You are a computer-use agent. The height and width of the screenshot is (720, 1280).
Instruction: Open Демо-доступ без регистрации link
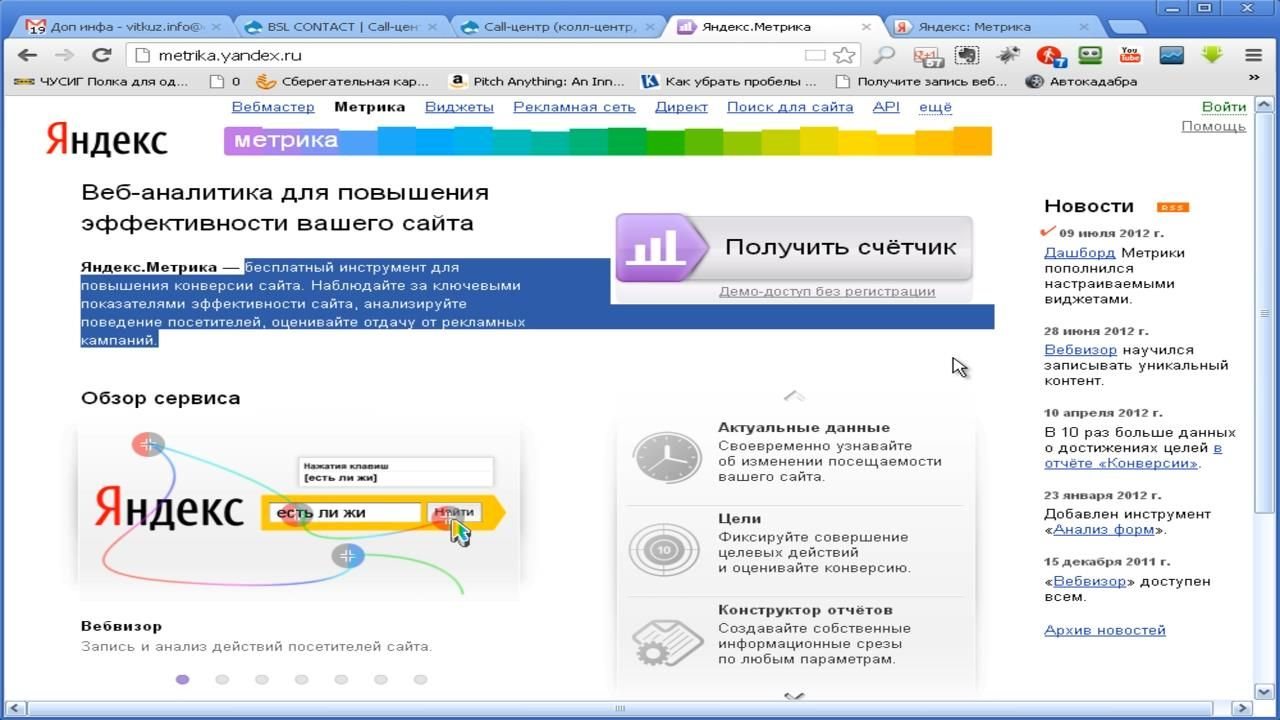[x=826, y=291]
